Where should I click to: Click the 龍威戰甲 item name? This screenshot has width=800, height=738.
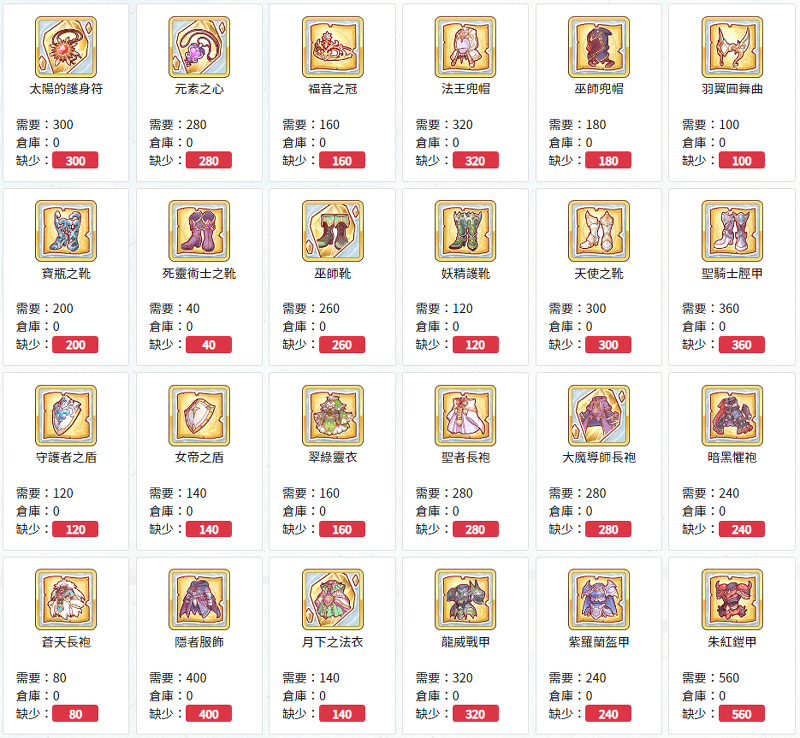click(x=465, y=642)
